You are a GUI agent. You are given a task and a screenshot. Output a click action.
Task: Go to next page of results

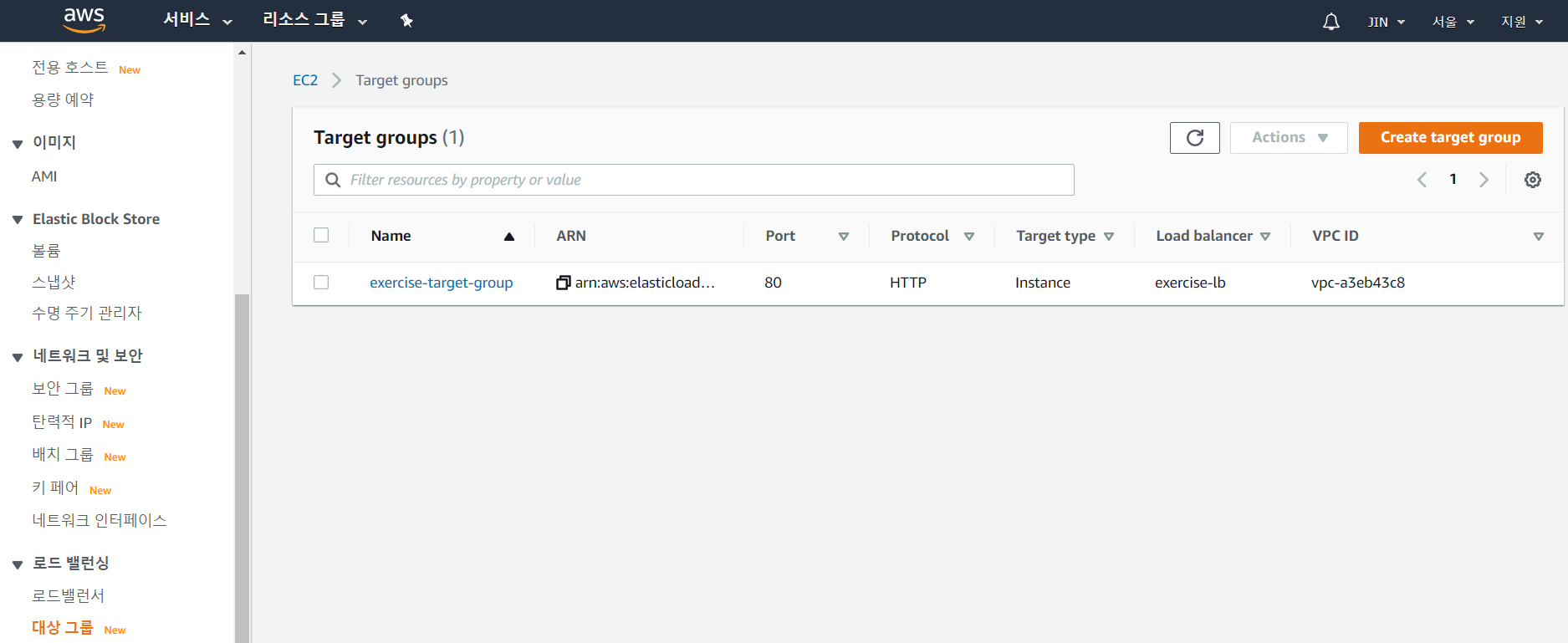click(x=1484, y=180)
